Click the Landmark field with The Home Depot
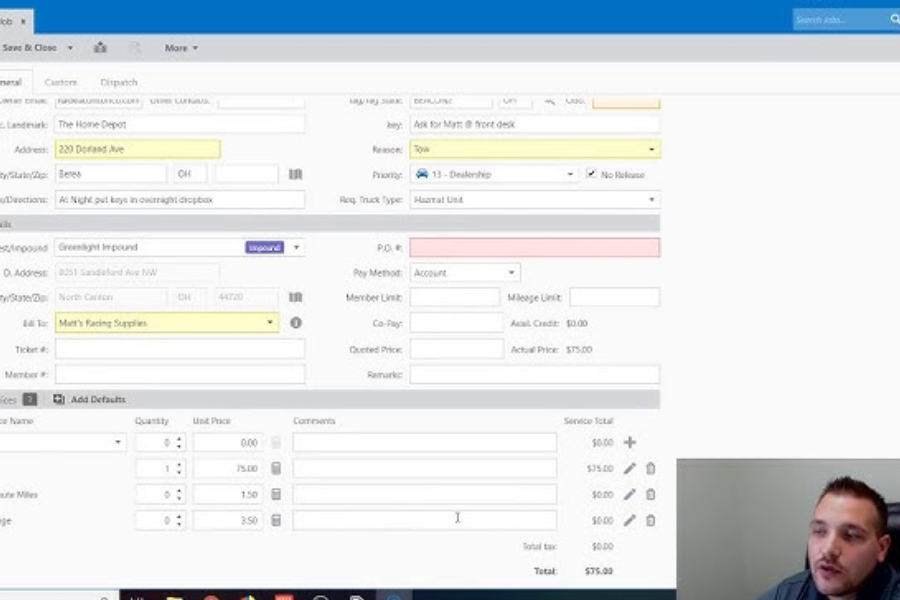 coord(180,124)
